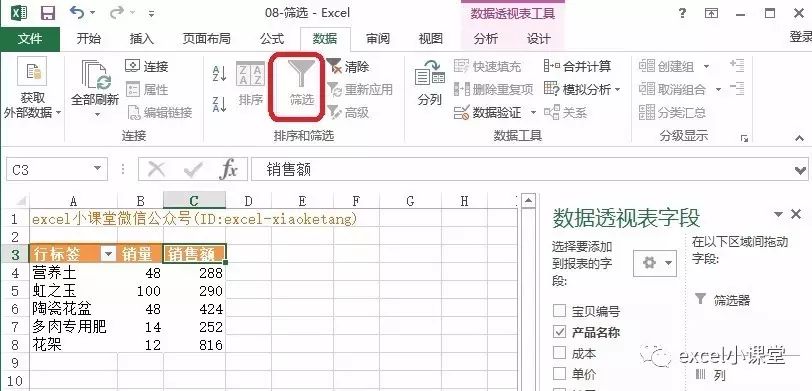The image size is (812, 391).
Task: Uncheck the 产品名称 field checkbox
Action: 559,332
